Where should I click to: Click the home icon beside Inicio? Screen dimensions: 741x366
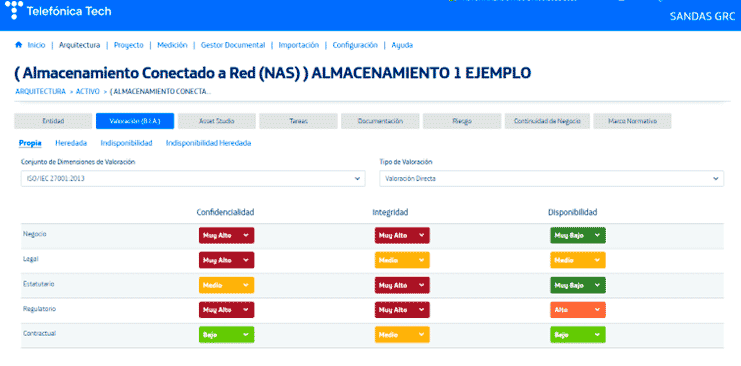(19, 45)
